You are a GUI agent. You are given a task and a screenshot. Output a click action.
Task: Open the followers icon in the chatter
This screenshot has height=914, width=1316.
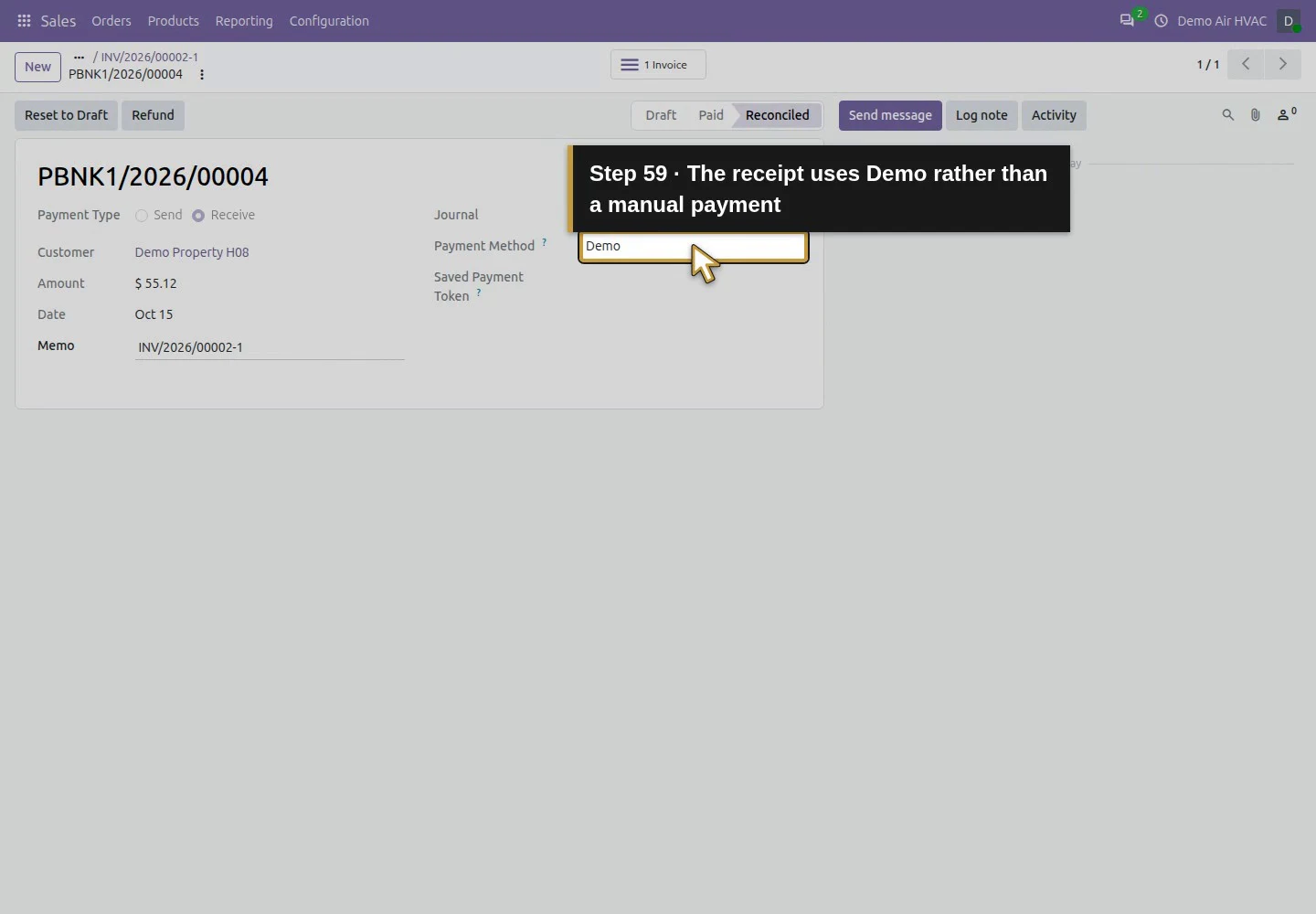tap(1286, 115)
